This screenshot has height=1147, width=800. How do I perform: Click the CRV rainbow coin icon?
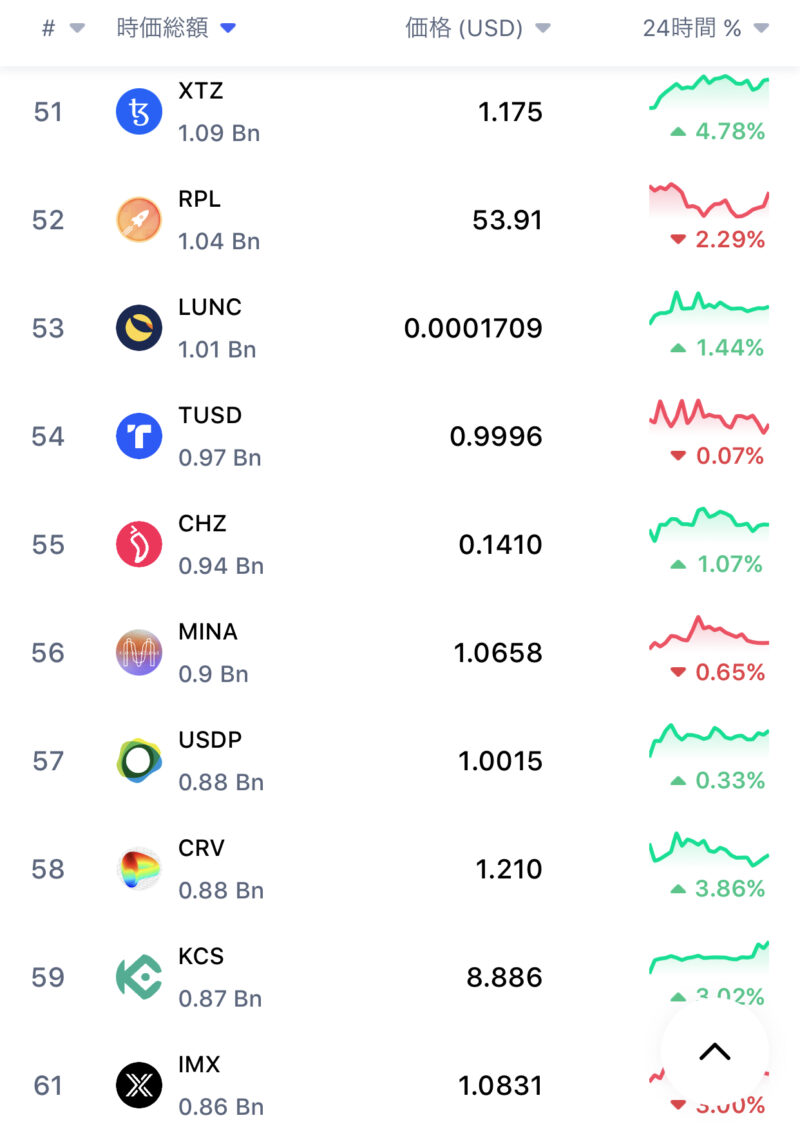click(139, 869)
